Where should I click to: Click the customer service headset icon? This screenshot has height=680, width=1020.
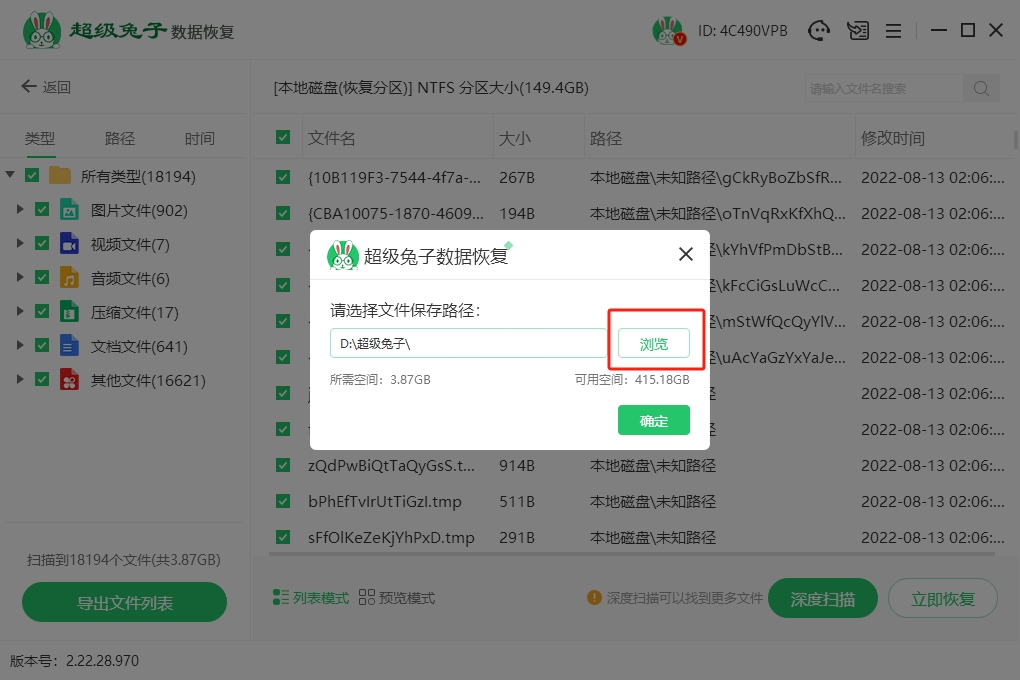click(x=820, y=31)
